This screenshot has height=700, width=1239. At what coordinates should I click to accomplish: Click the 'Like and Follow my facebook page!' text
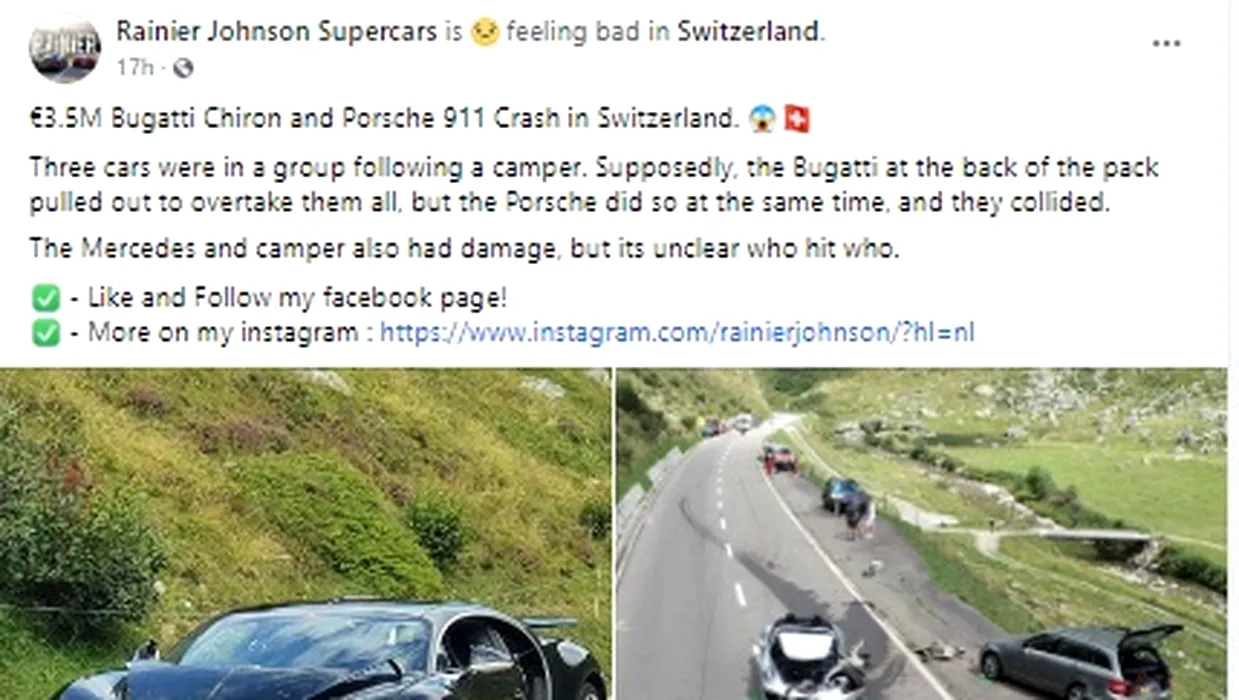click(297, 298)
